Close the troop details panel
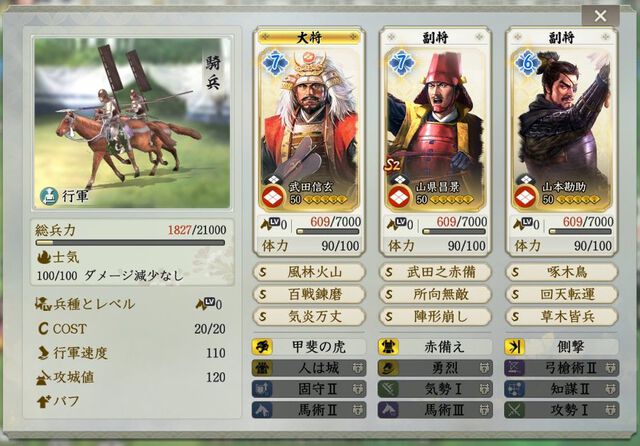Image resolution: width=640 pixels, height=446 pixels. click(x=600, y=16)
